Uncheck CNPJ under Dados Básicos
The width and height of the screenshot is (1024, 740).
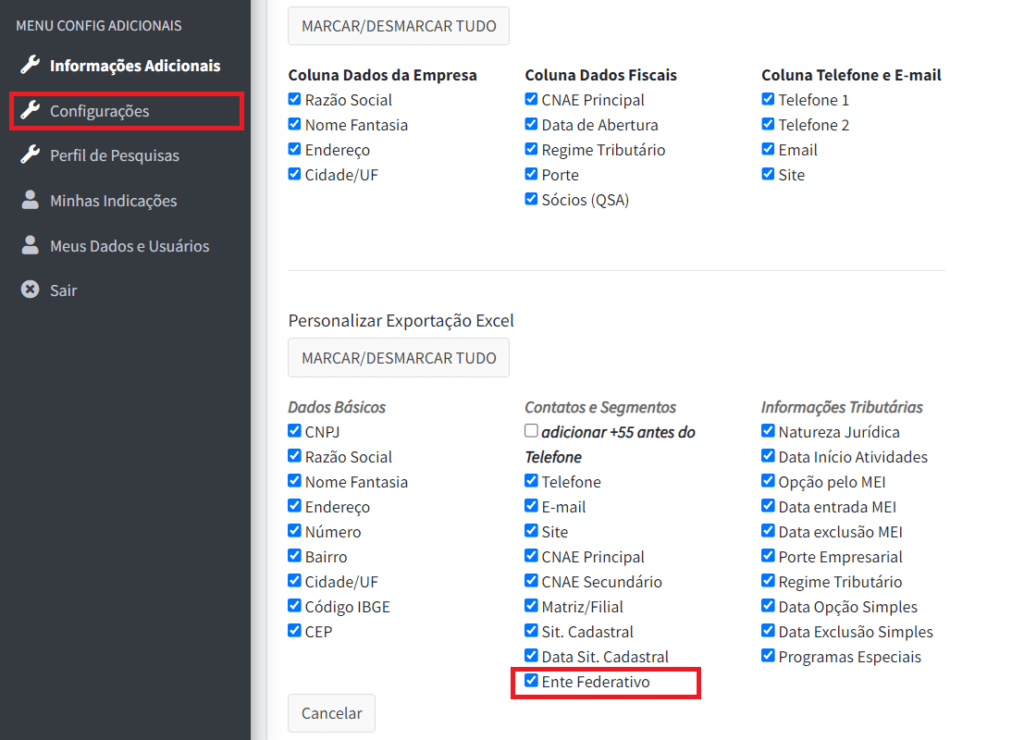(x=294, y=431)
